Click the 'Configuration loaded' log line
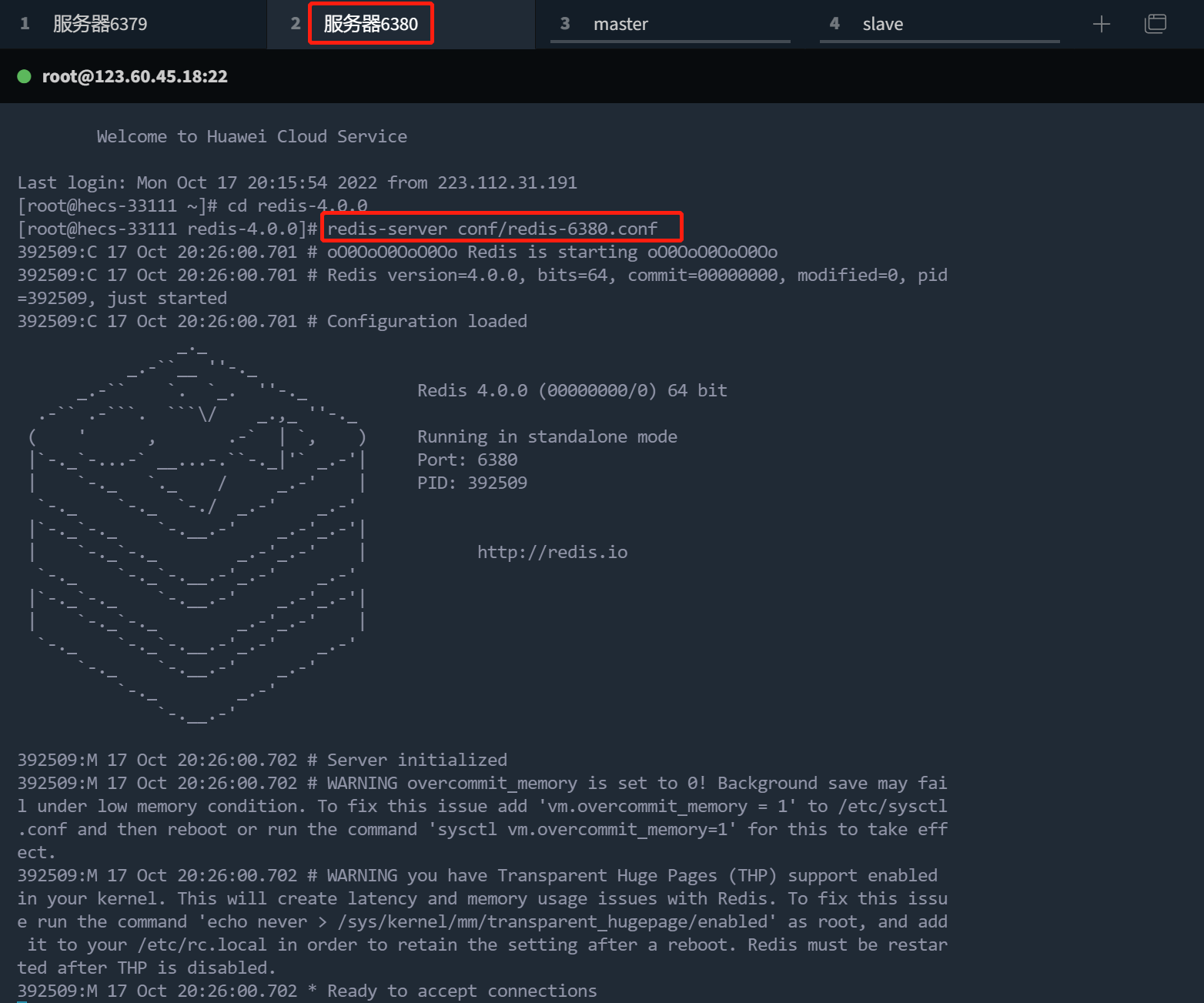 426,321
